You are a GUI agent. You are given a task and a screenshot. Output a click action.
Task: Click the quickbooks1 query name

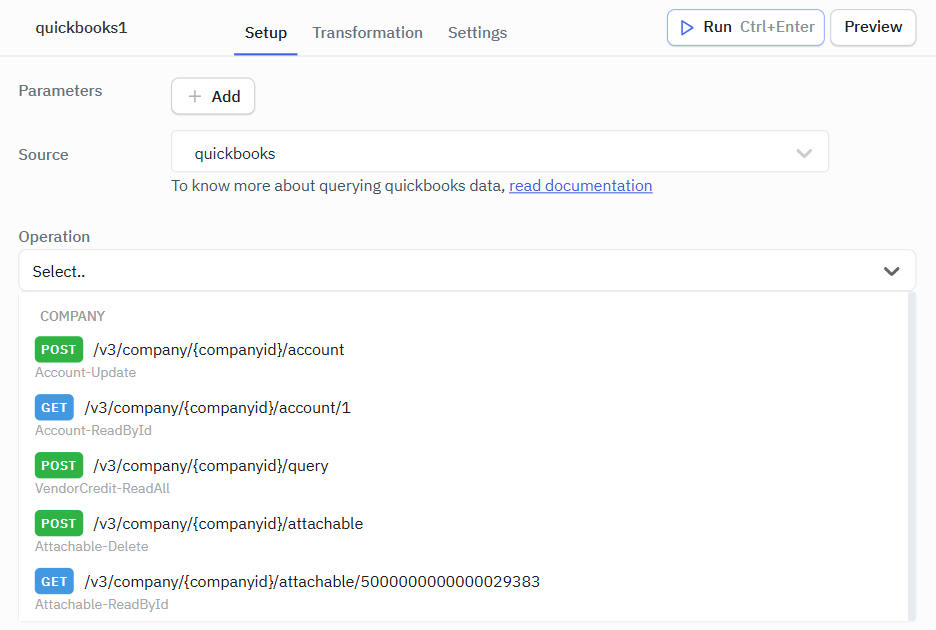(x=81, y=27)
